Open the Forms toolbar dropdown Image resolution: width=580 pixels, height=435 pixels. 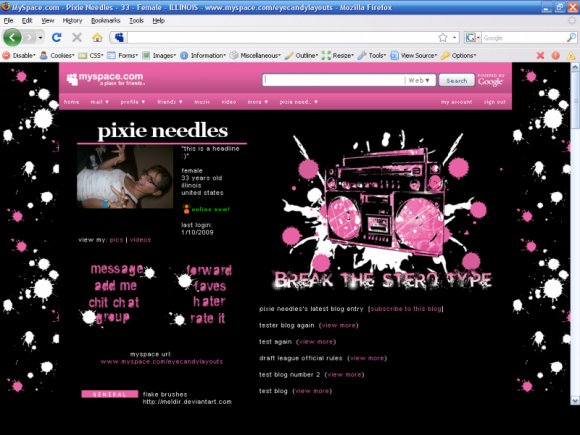click(x=123, y=55)
